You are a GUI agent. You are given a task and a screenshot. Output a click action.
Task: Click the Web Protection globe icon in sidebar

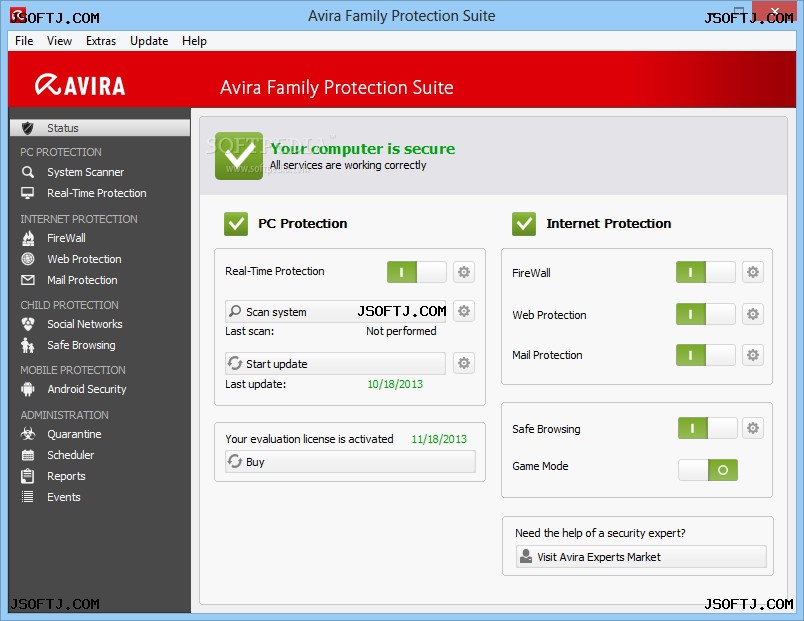pos(28,259)
